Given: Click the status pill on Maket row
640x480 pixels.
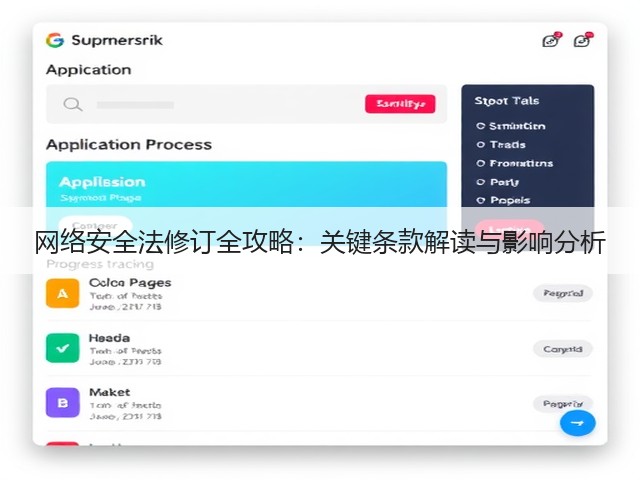Looking at the screenshot, I should pyautogui.click(x=563, y=404).
